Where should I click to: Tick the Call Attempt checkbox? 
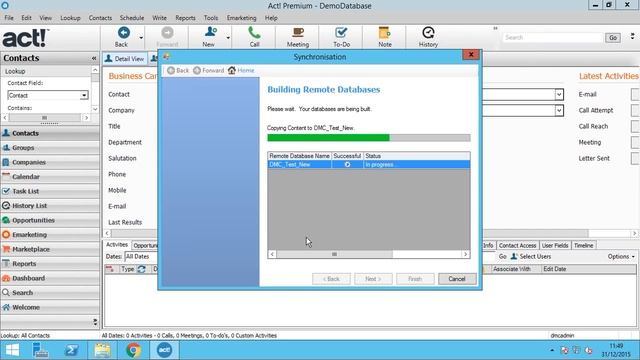click(635, 110)
